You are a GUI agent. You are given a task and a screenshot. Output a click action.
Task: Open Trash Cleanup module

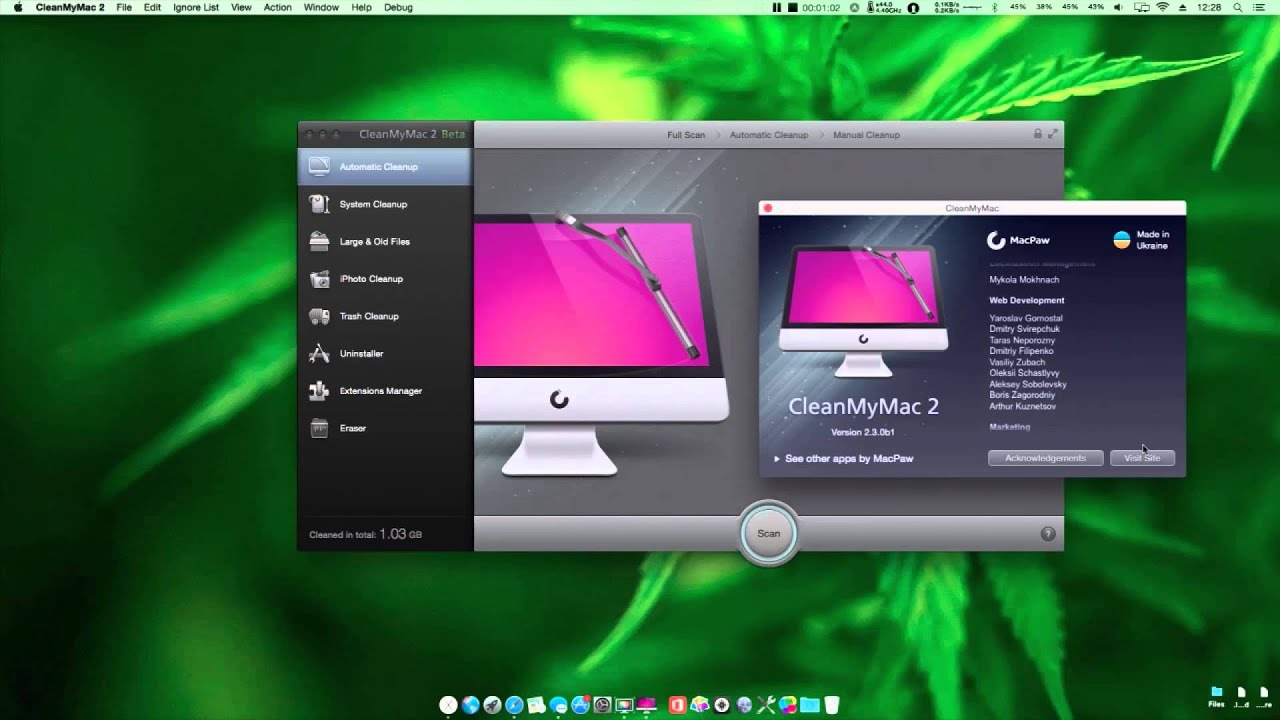pyautogui.click(x=385, y=316)
